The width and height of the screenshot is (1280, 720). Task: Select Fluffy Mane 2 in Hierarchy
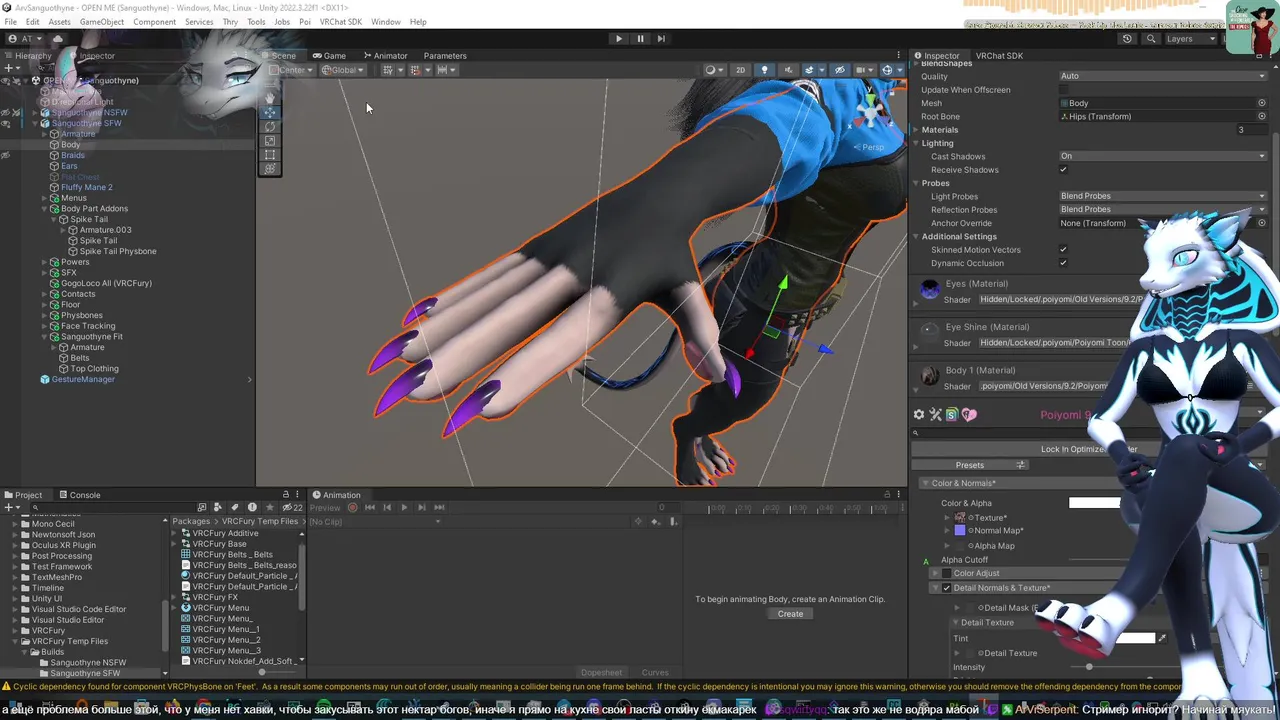click(86, 188)
